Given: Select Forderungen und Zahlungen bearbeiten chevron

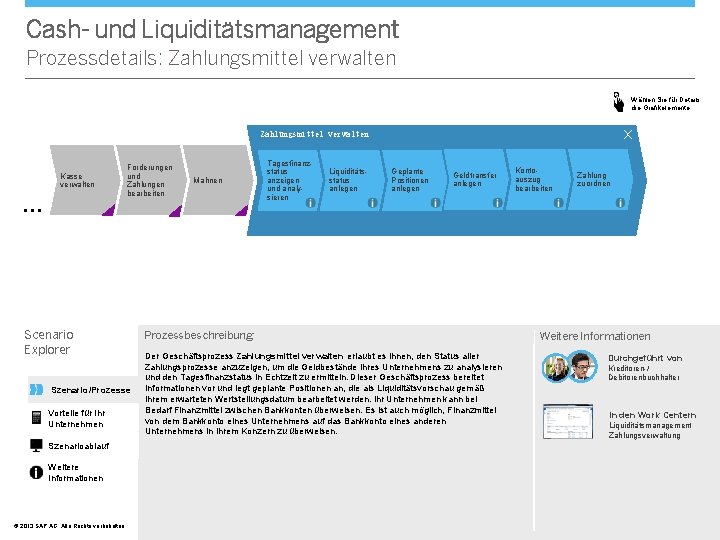Looking at the screenshot, I should [x=150, y=180].
